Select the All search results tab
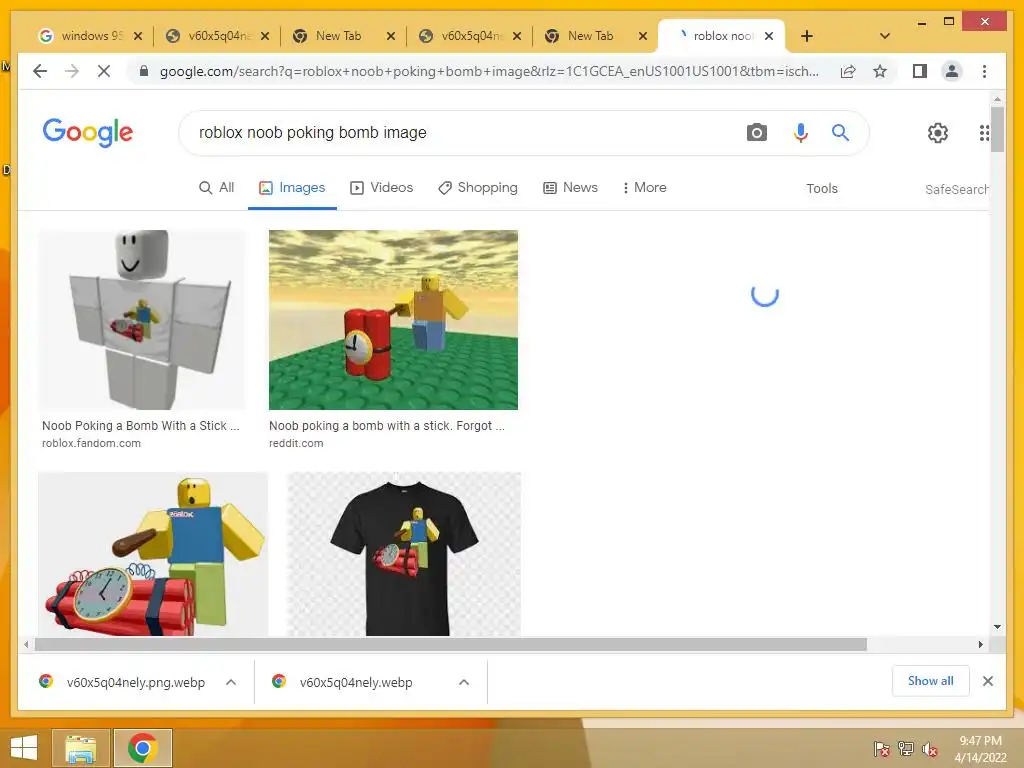The height and width of the screenshot is (768, 1024). pos(217,187)
